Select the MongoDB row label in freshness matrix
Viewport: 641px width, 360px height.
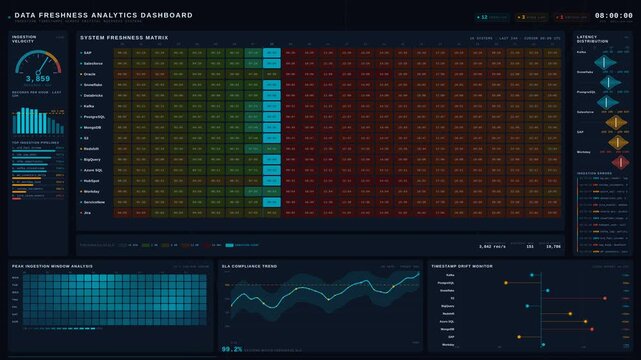92,127
